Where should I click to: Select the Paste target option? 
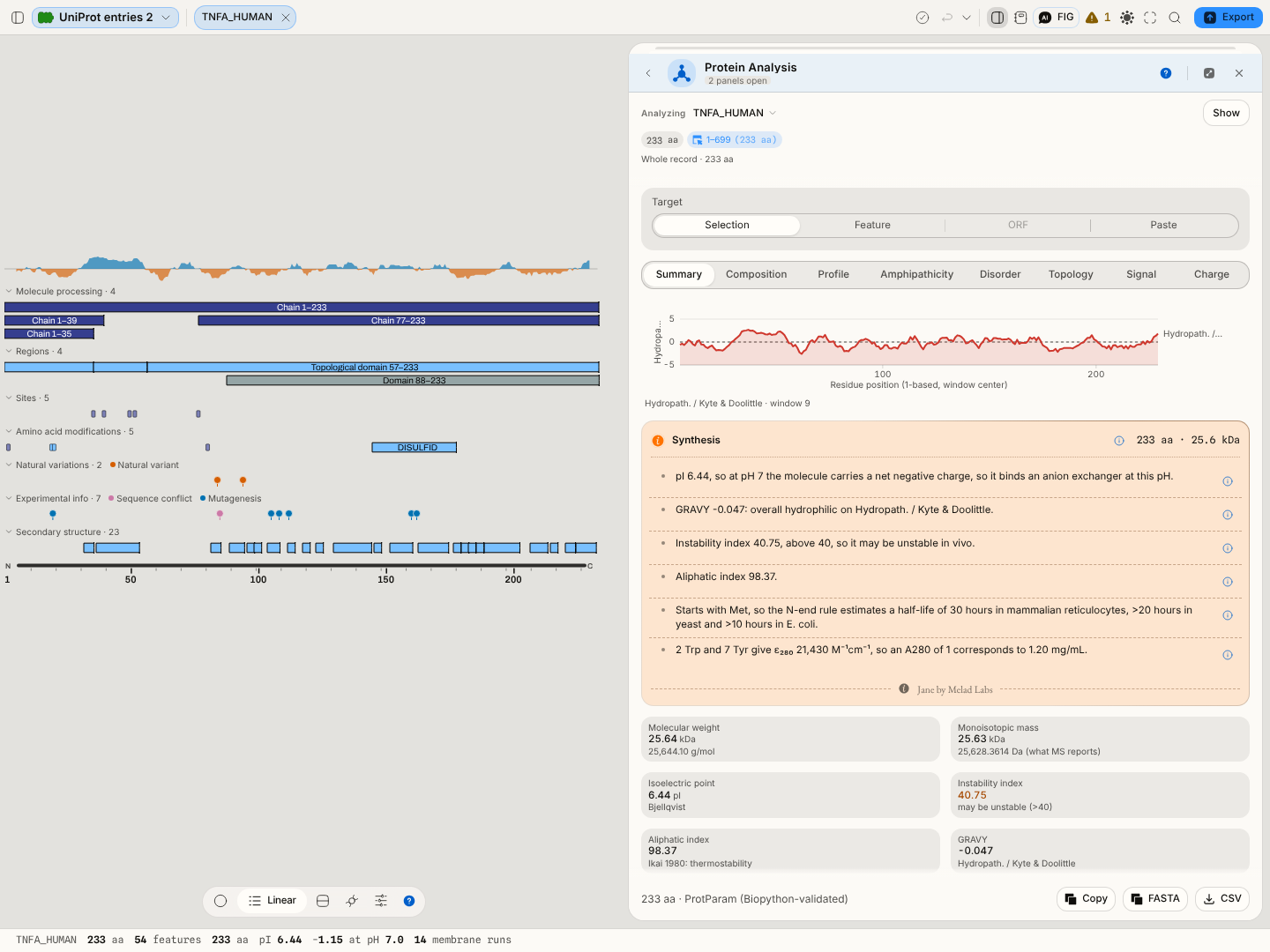pyautogui.click(x=1163, y=226)
